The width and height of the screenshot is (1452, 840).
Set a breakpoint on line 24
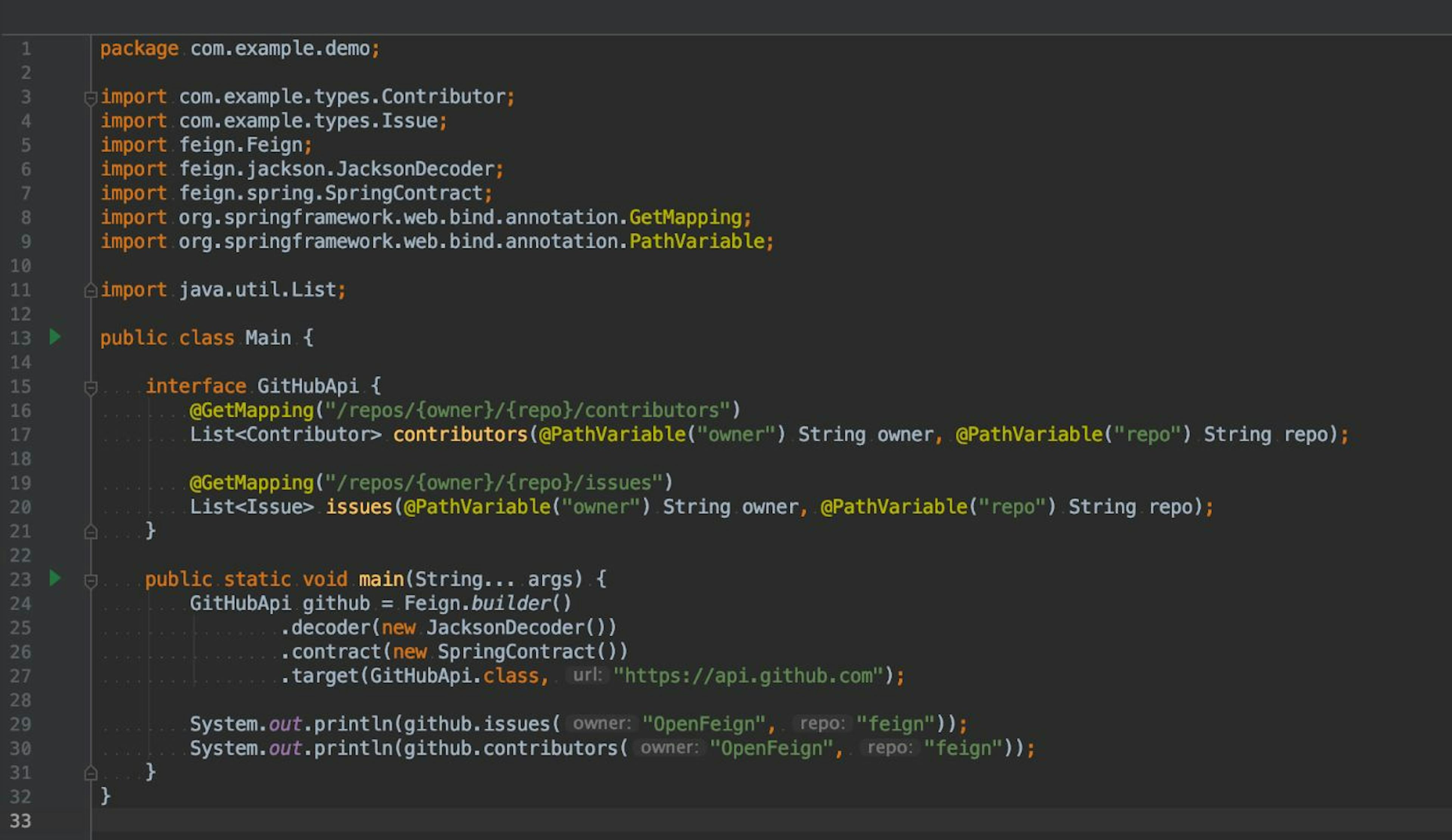(69, 603)
